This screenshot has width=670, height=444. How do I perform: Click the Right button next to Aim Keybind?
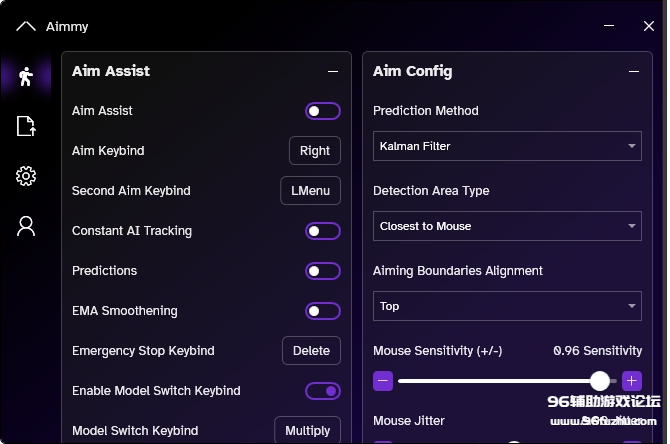click(x=314, y=151)
